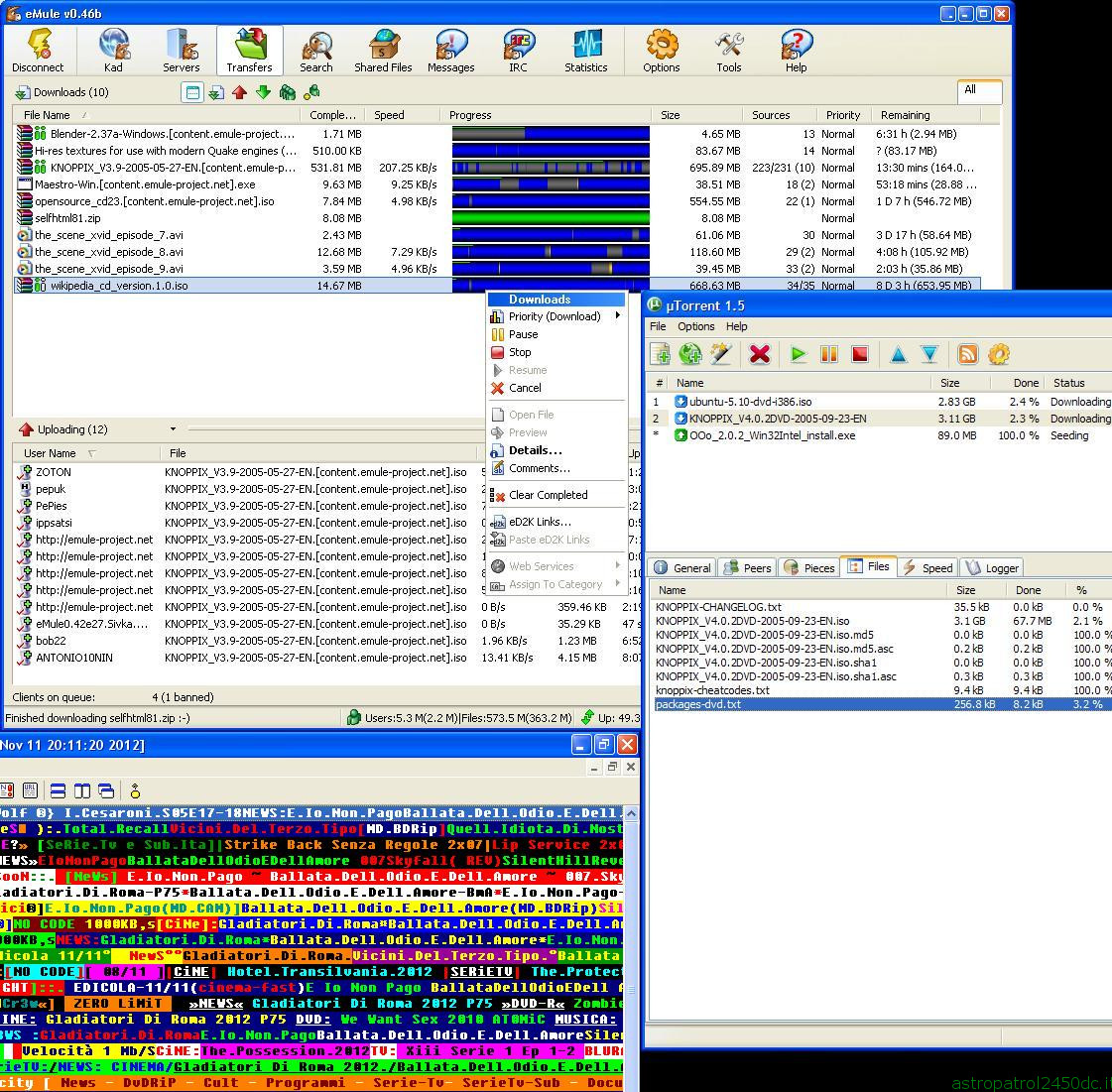Select the All category tab in eMule
The width and height of the screenshot is (1112, 1092).
click(x=979, y=91)
